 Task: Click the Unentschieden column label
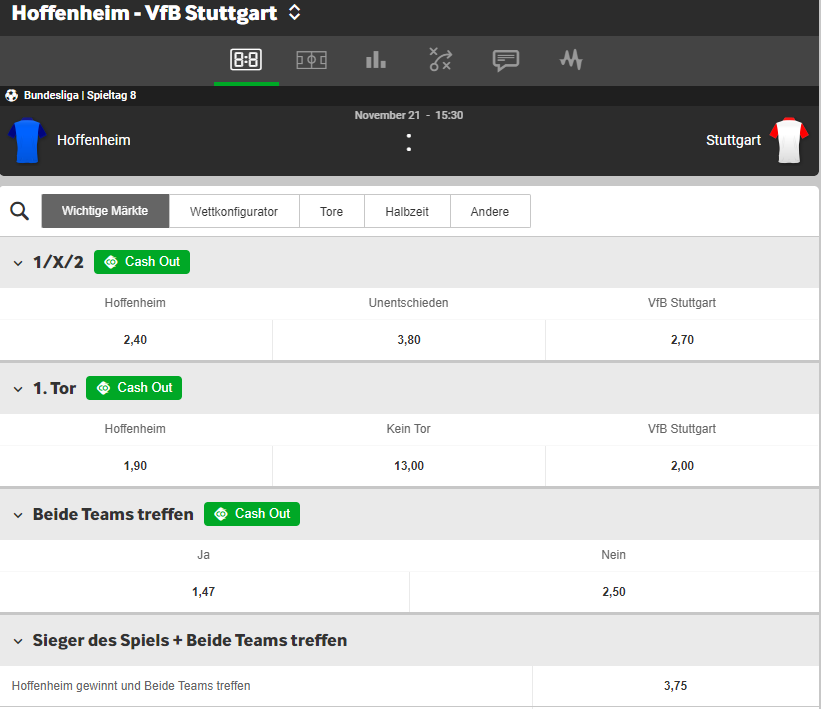pyautogui.click(x=408, y=303)
